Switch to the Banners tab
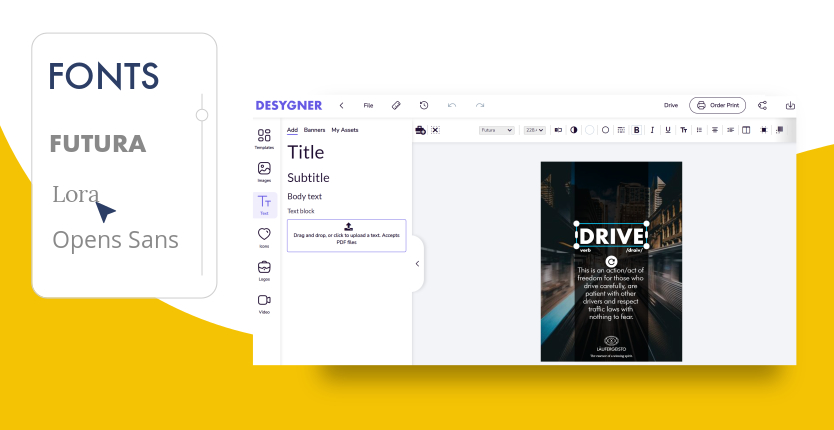Image resolution: width=834 pixels, height=430 pixels. tap(314, 130)
